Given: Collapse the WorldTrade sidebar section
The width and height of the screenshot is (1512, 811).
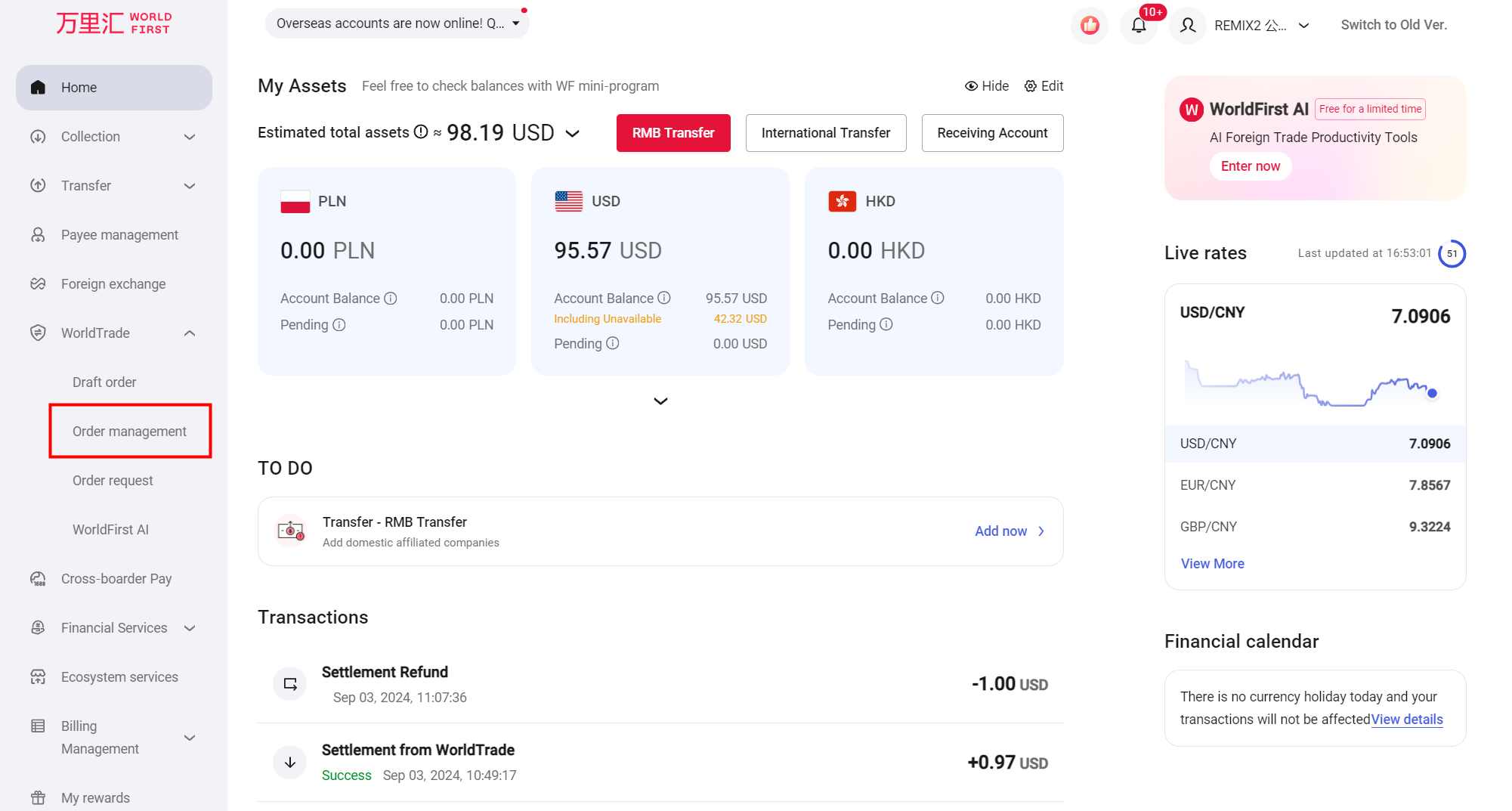Looking at the screenshot, I should point(189,333).
